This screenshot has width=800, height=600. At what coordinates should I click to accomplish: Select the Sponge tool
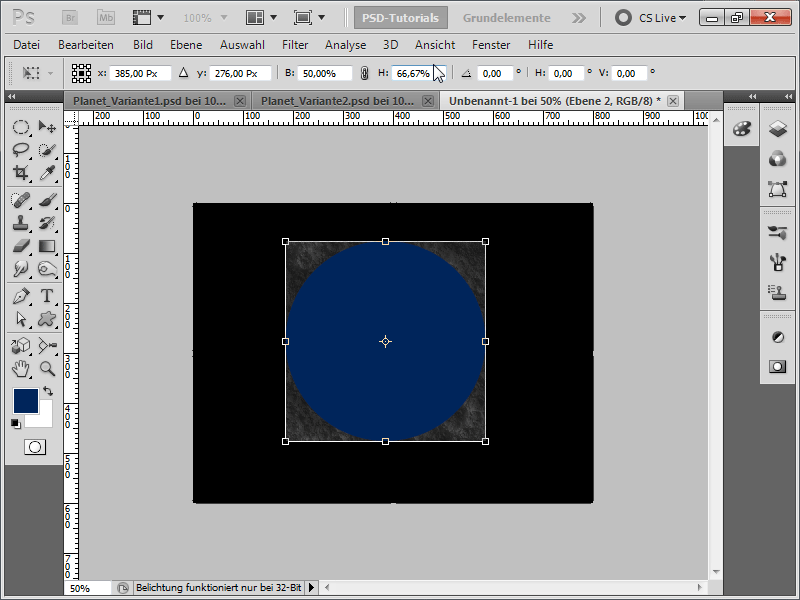coord(47,269)
